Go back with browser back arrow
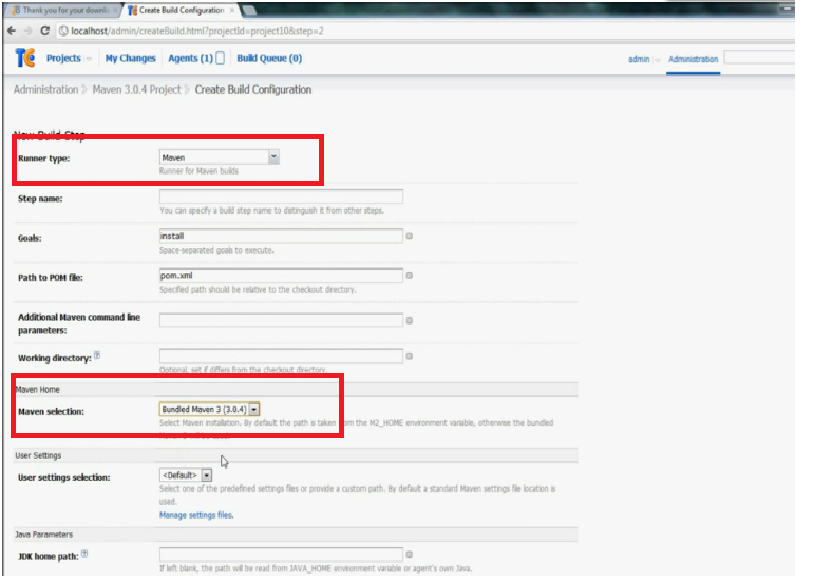 click(x=11, y=31)
